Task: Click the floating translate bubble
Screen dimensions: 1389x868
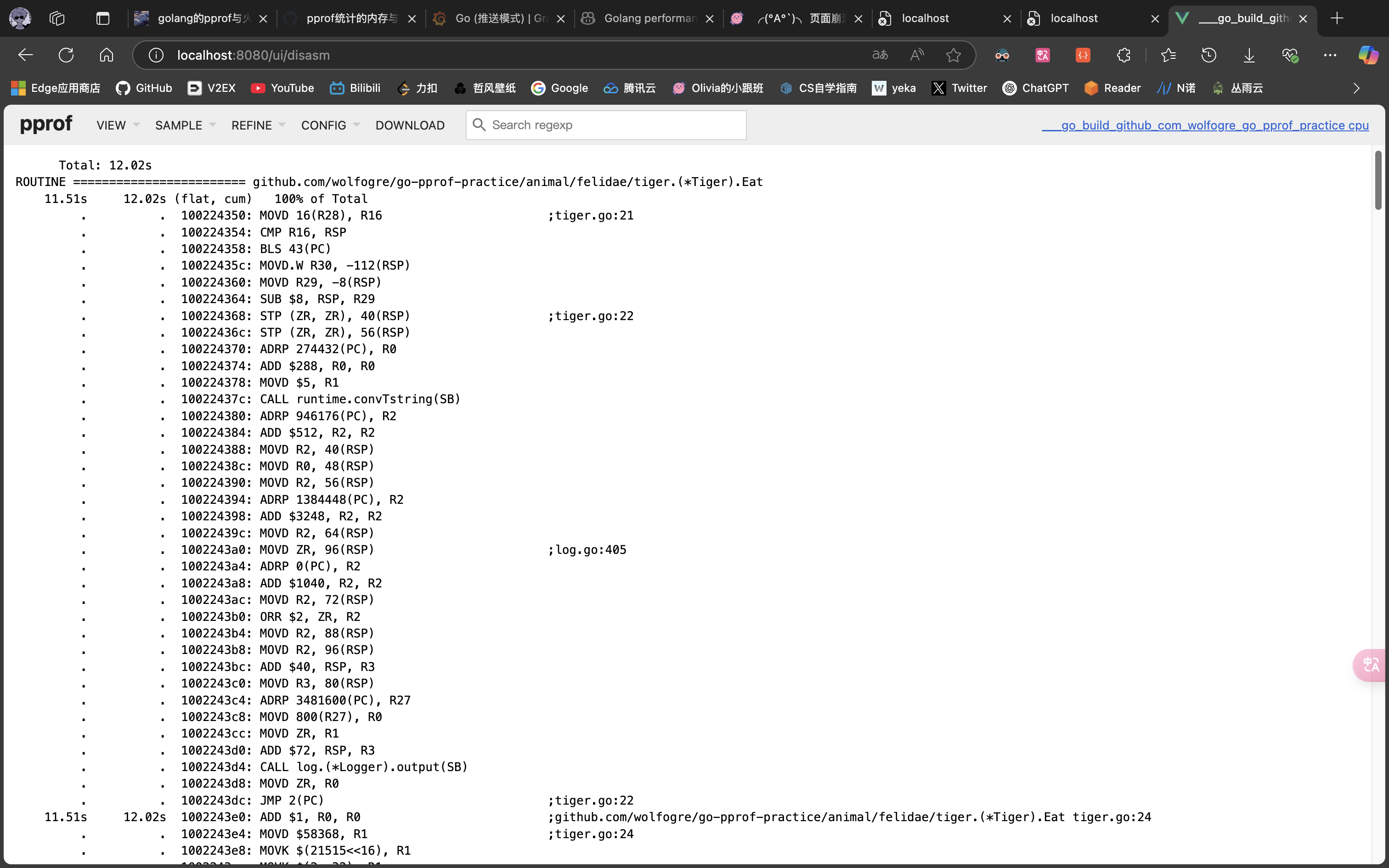Action: (x=1371, y=665)
